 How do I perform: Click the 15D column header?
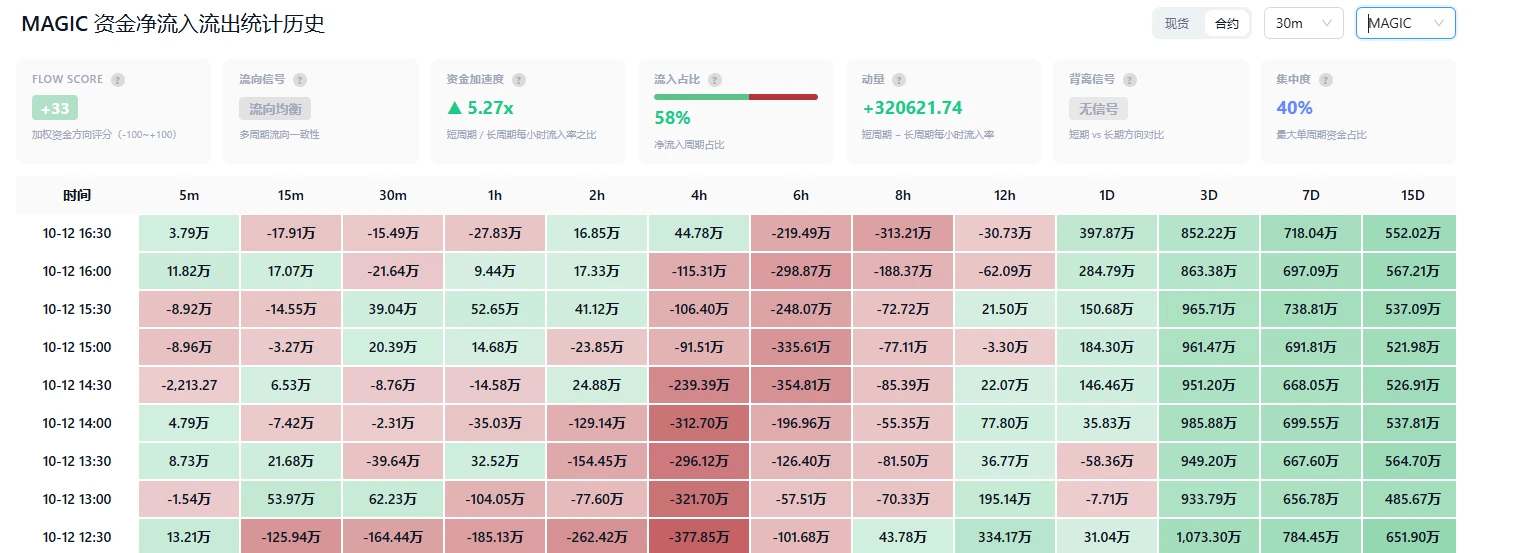tap(1410, 195)
